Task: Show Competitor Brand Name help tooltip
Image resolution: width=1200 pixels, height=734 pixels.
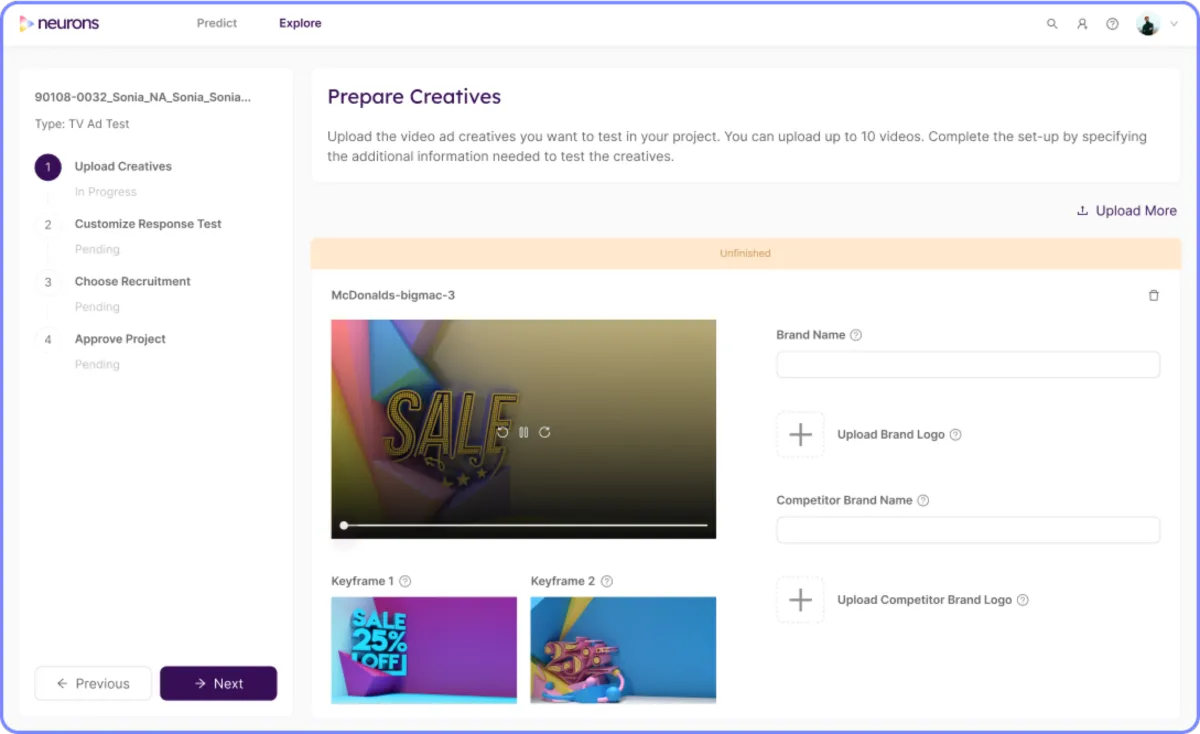Action: pyautogui.click(x=923, y=500)
